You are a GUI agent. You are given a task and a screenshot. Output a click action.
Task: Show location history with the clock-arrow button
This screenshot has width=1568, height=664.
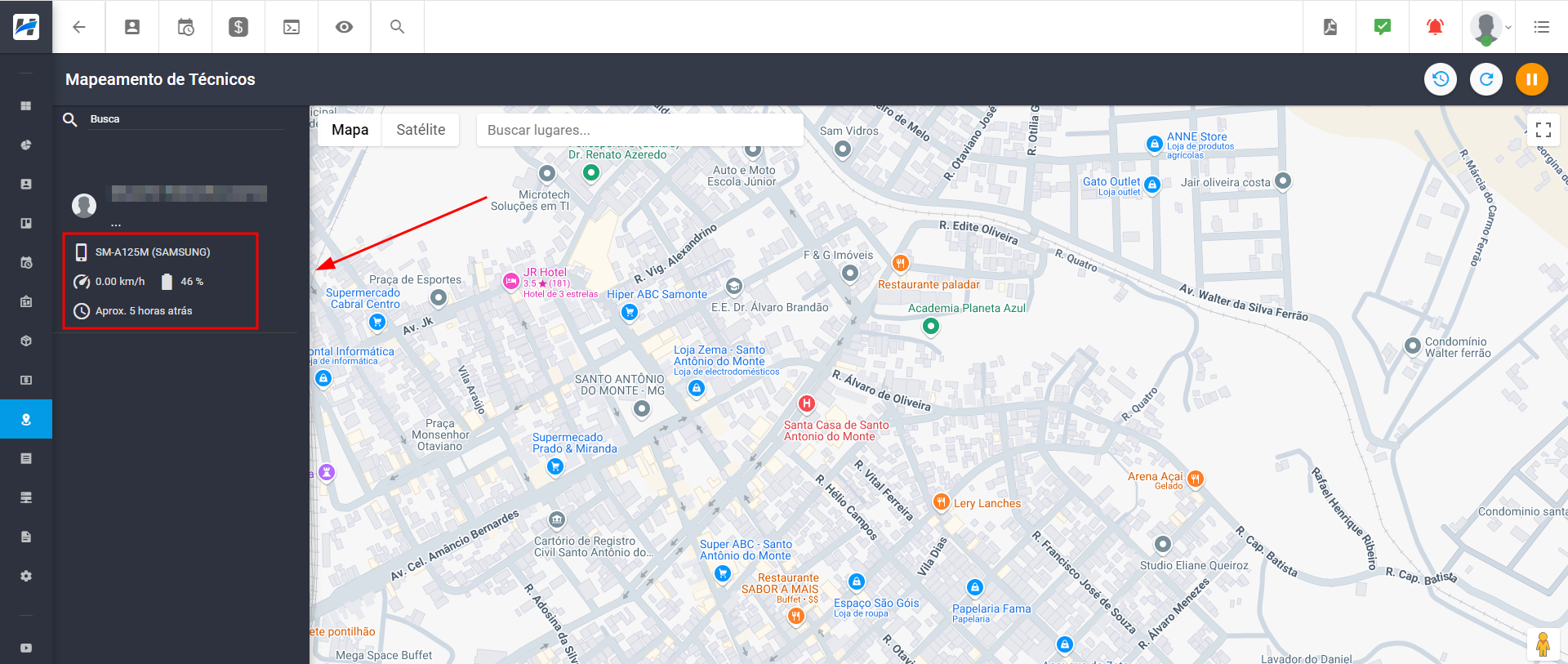click(x=1441, y=79)
